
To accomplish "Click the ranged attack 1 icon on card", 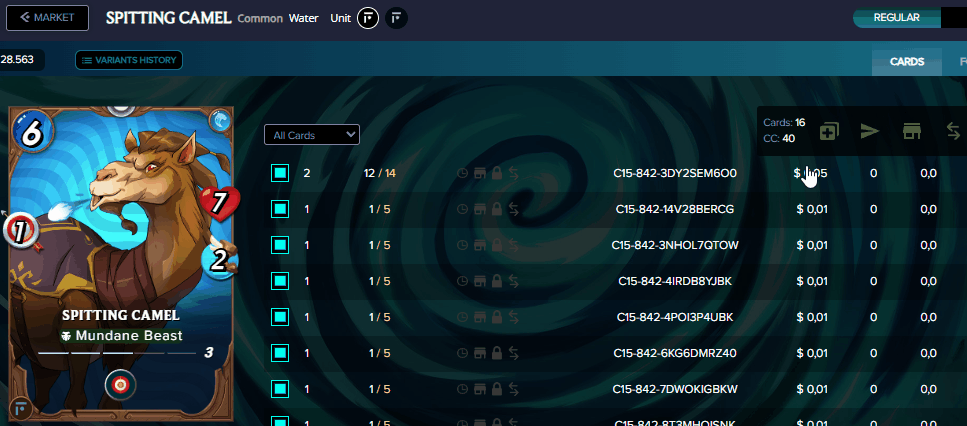I will tap(20, 231).
